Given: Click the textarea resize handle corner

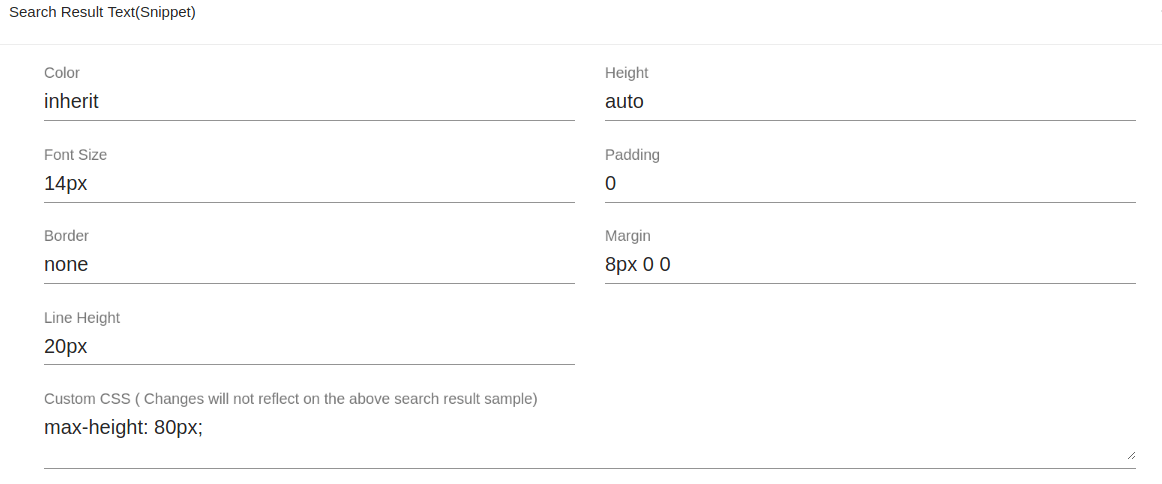Looking at the screenshot, I should point(1131,454).
